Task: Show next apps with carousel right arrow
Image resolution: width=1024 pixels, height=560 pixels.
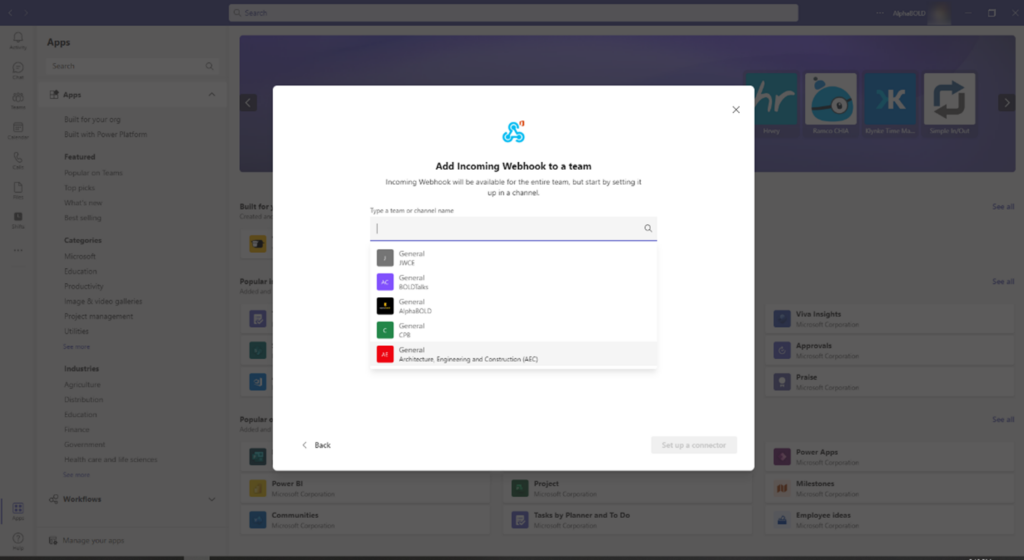Action: click(x=1006, y=102)
